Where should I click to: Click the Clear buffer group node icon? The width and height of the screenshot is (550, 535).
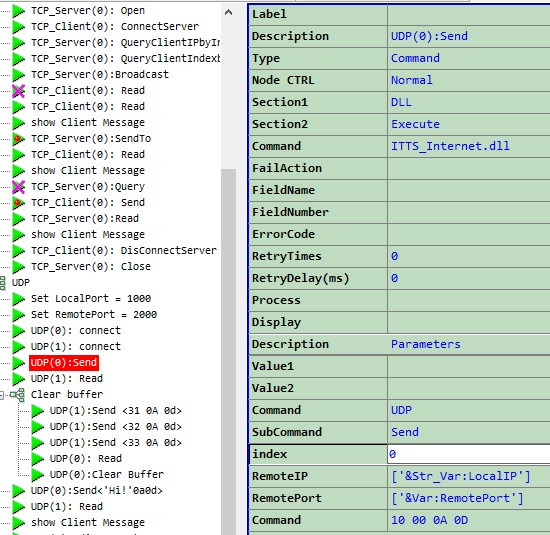tap(18, 395)
